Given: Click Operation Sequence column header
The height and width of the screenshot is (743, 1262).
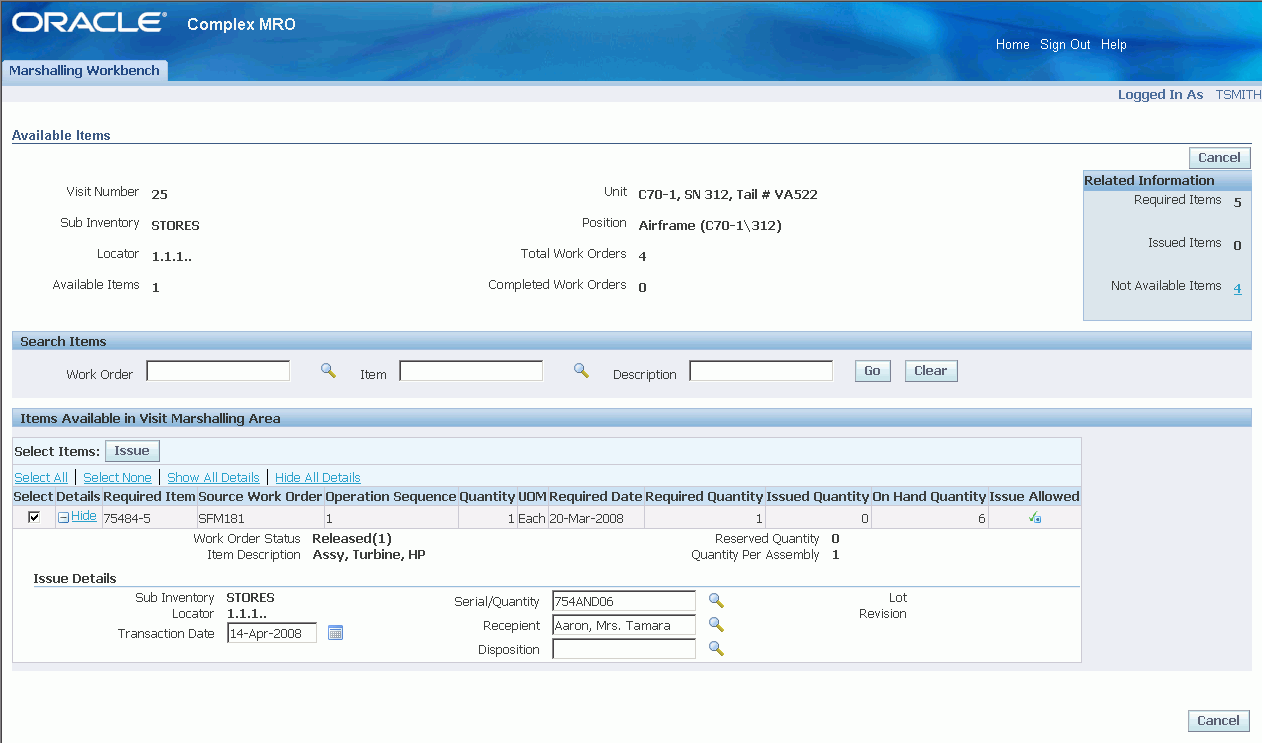Looking at the screenshot, I should point(391,496).
